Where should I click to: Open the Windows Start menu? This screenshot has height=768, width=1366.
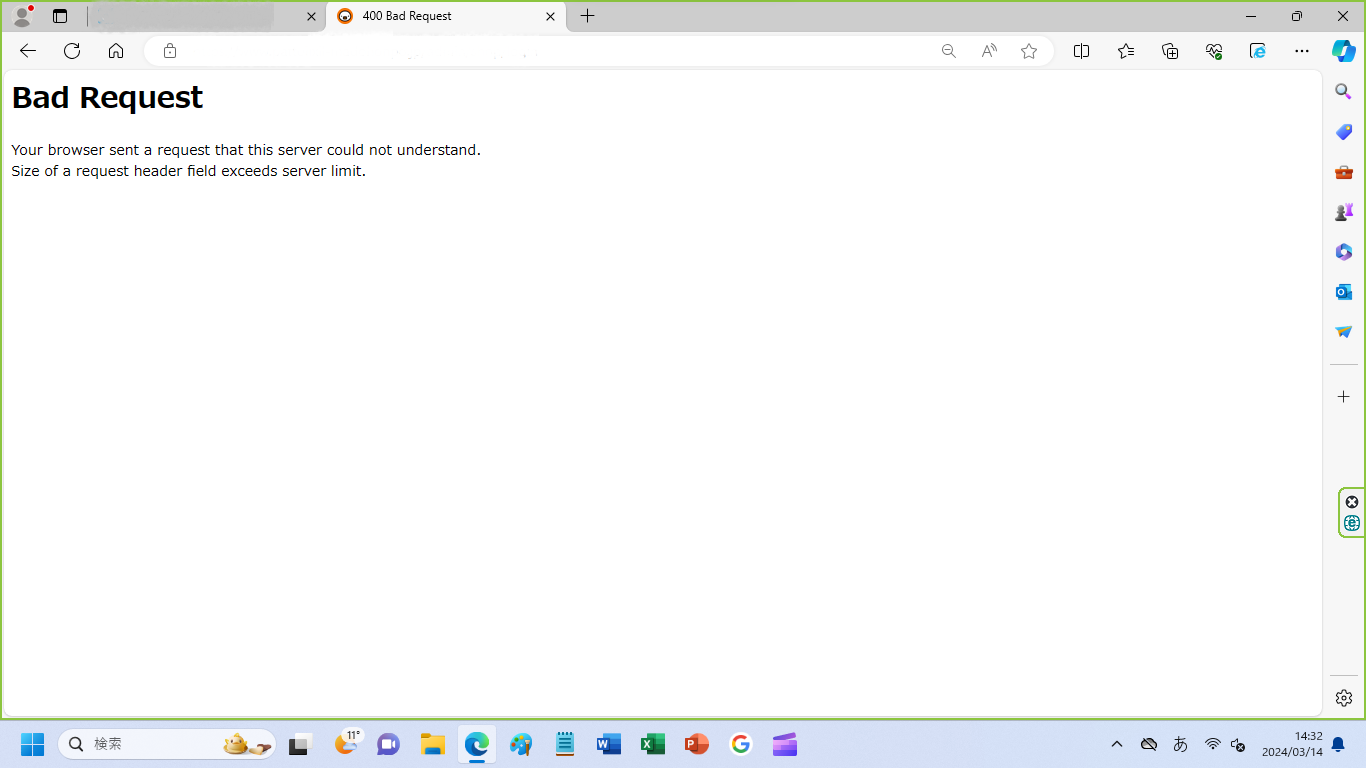point(32,744)
